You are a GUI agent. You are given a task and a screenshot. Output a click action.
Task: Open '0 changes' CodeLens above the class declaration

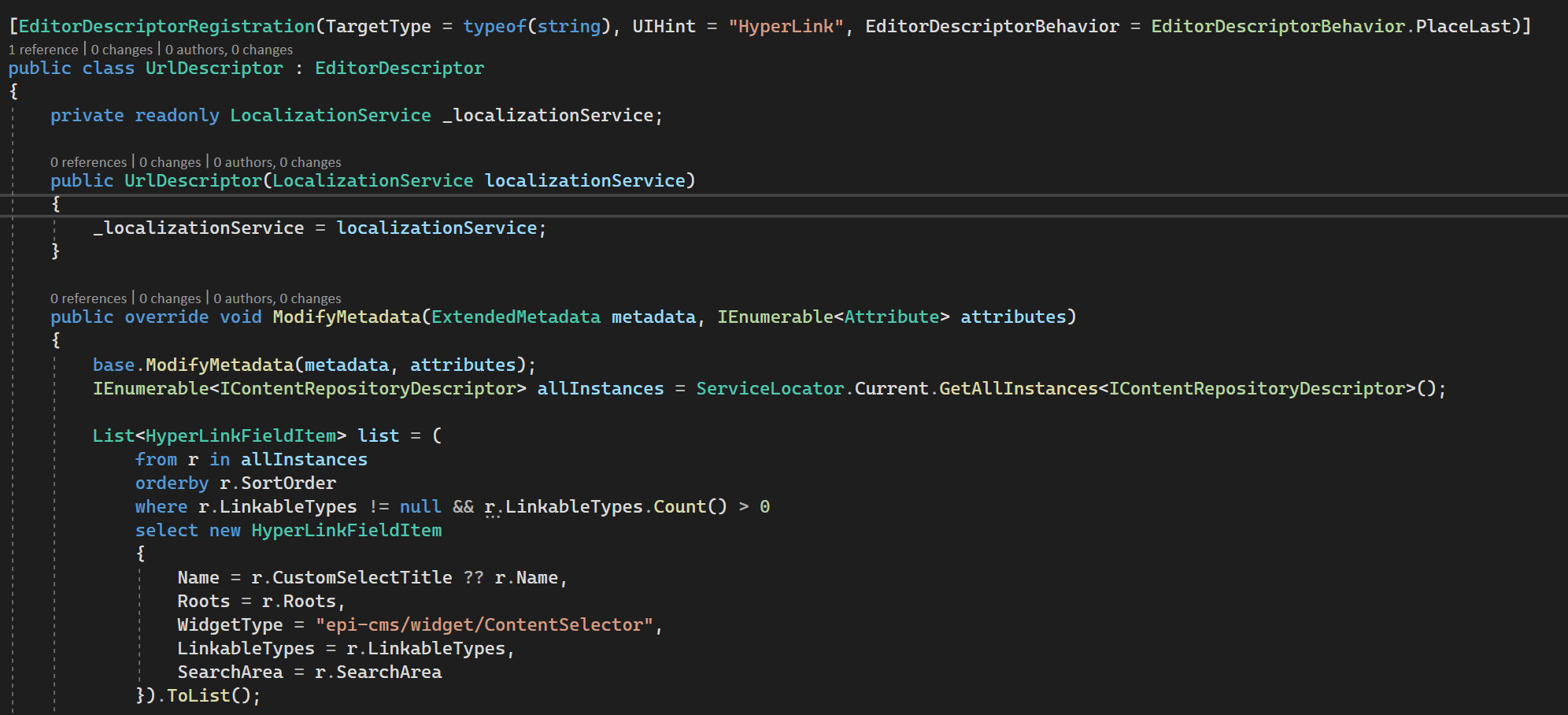tap(122, 50)
